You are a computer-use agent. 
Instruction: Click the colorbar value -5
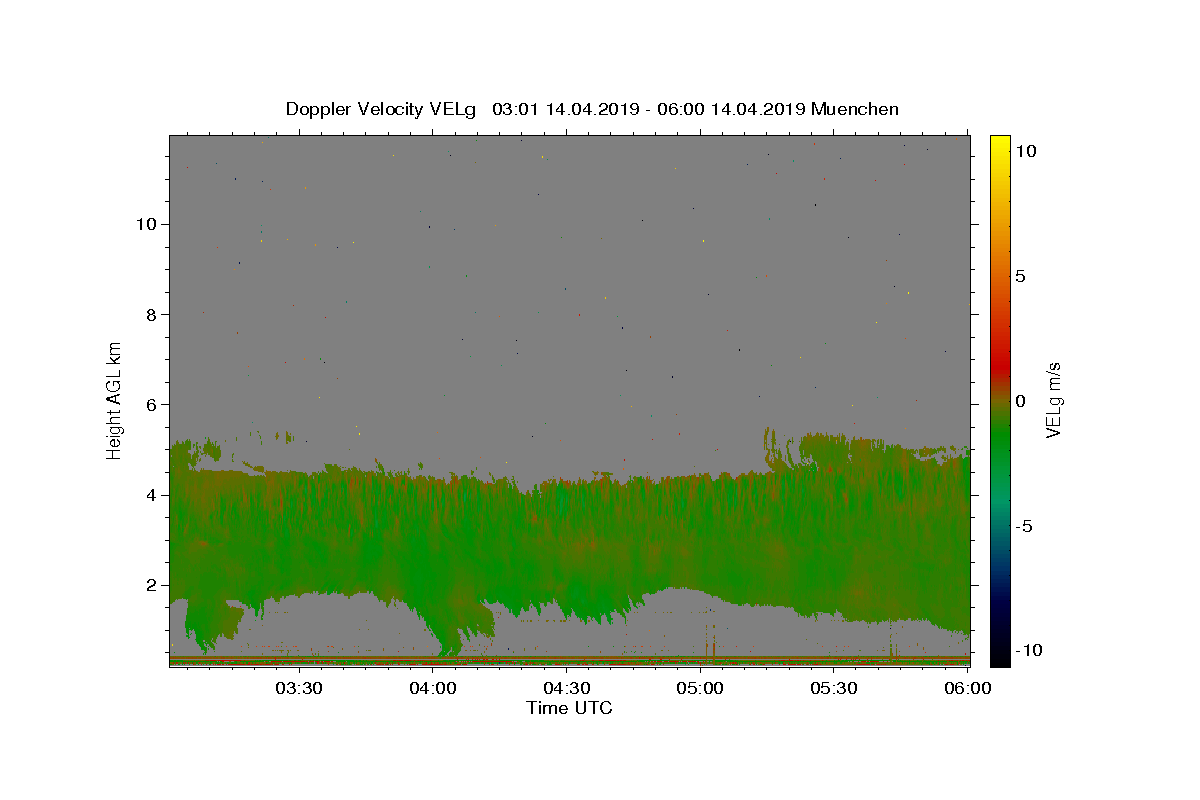(x=1024, y=526)
